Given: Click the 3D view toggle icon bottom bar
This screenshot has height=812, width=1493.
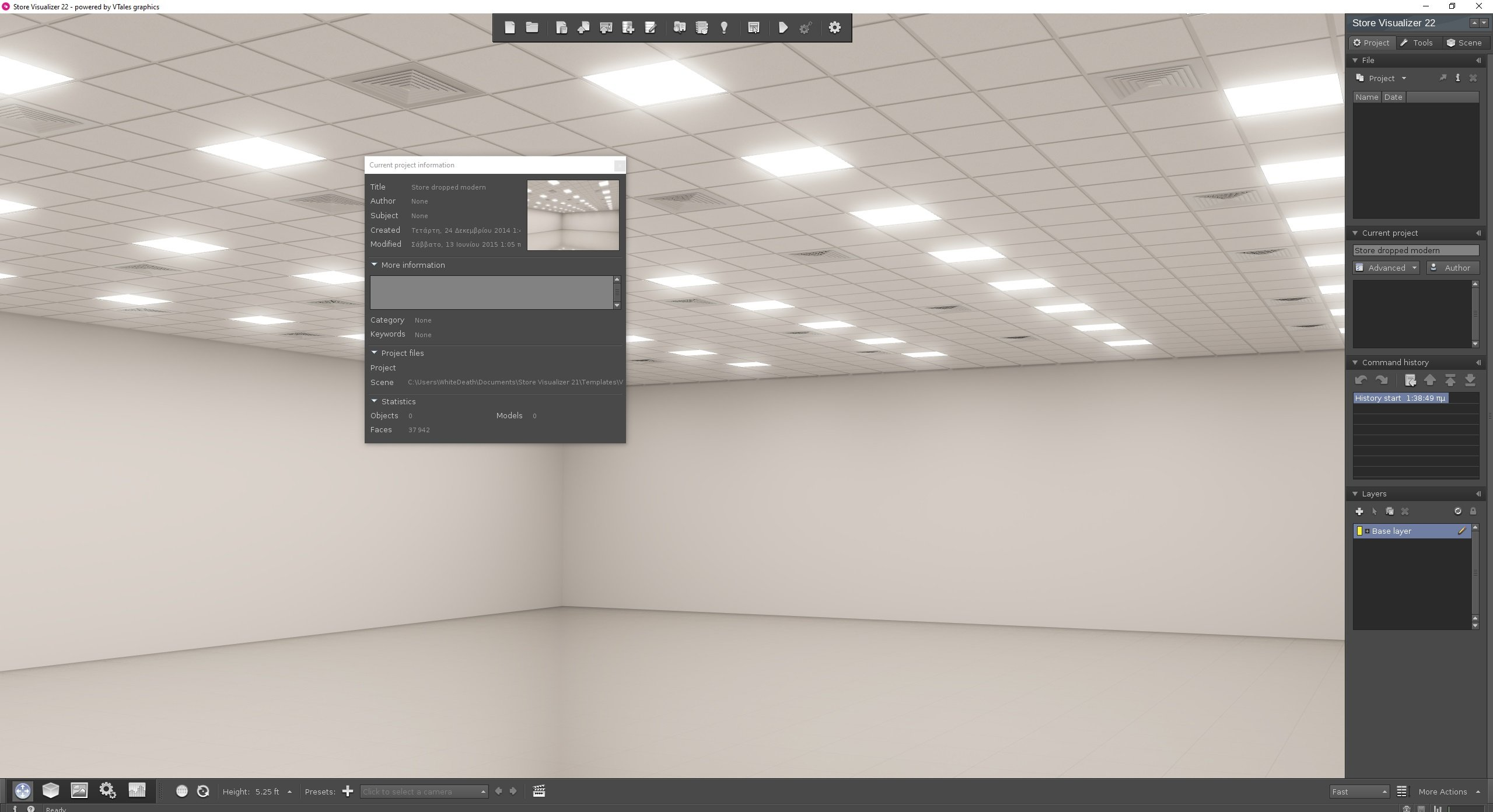Looking at the screenshot, I should 51,791.
